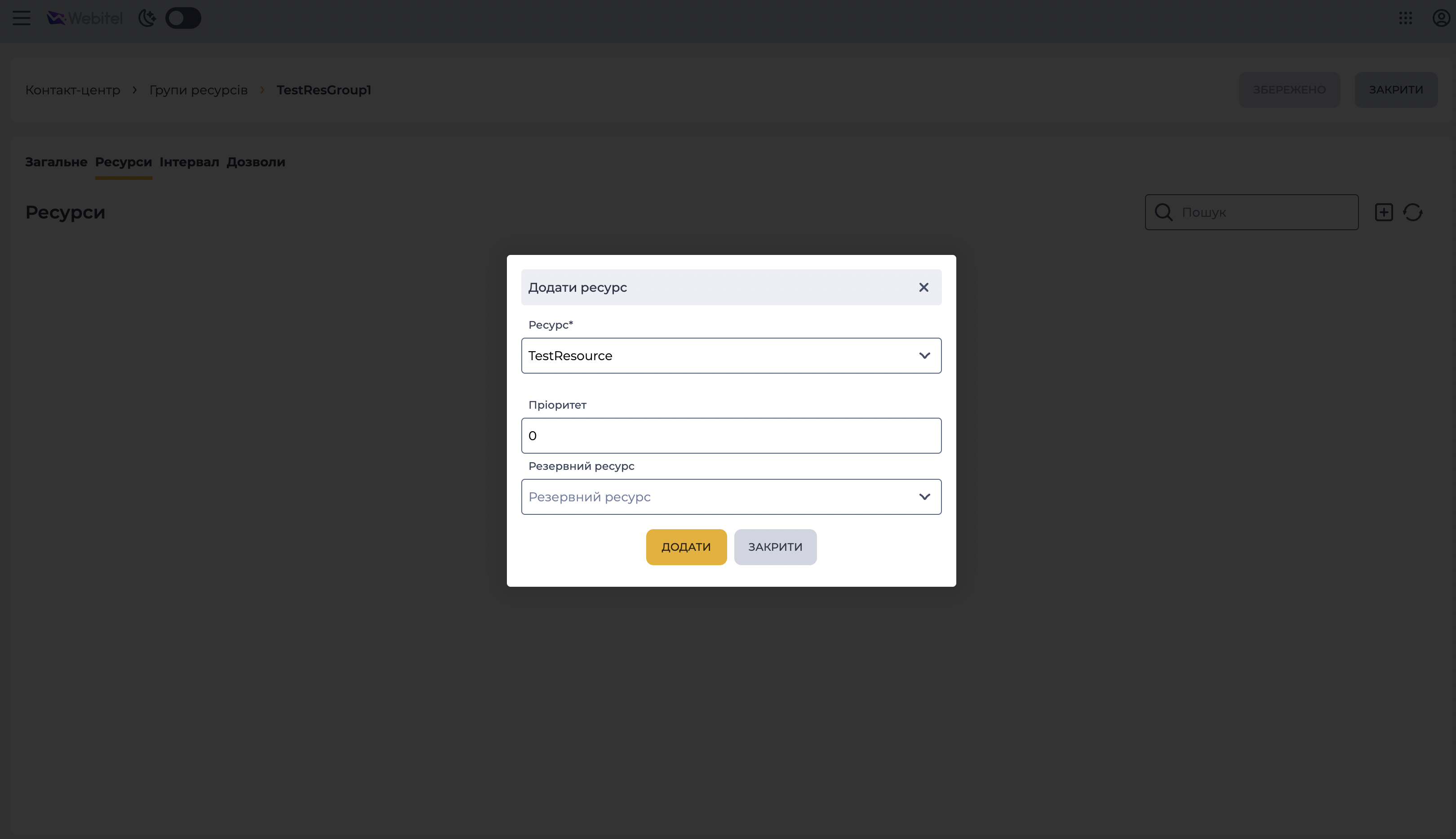Click the header ЗАКРИТИ button

point(1396,90)
